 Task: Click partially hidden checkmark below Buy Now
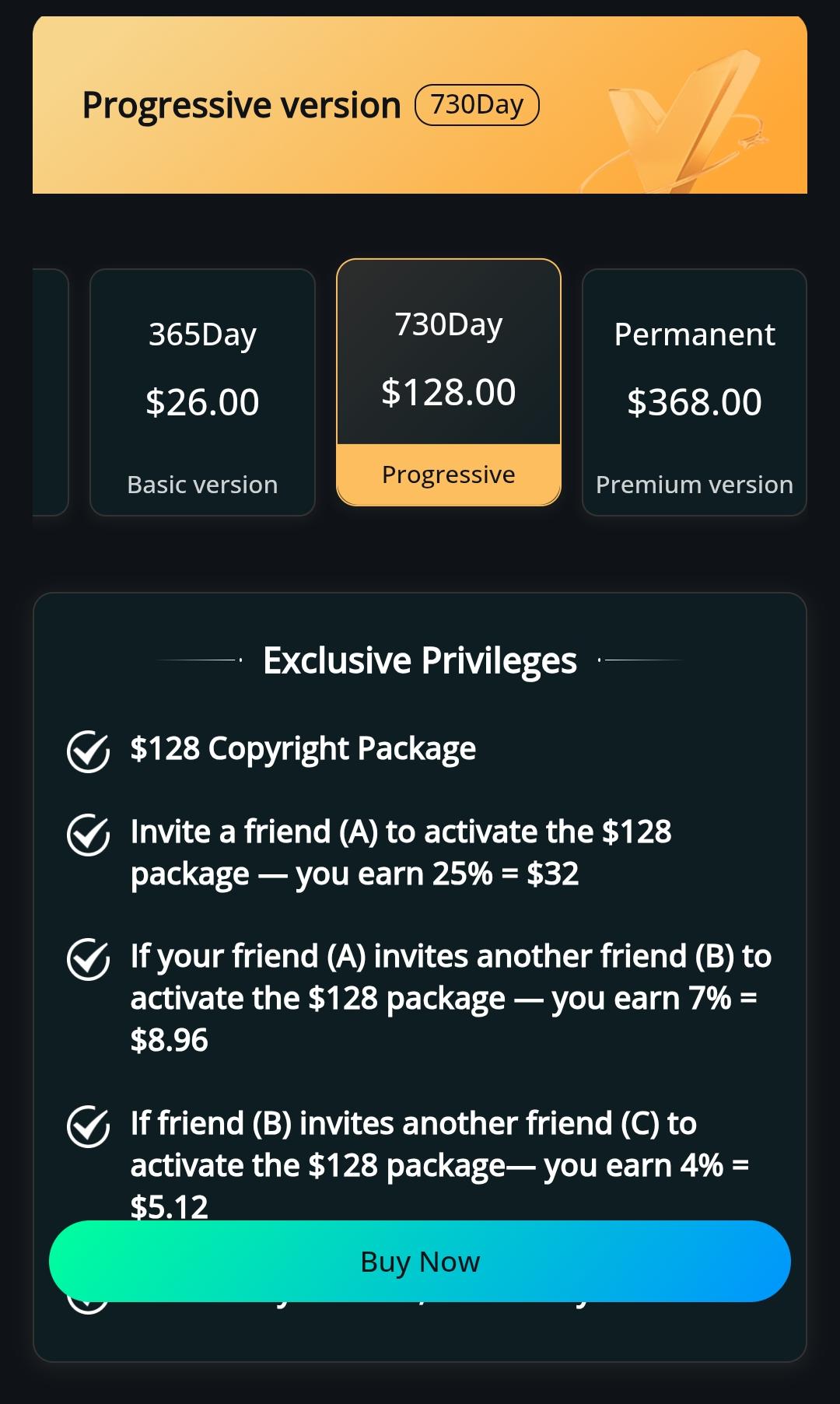click(86, 1308)
